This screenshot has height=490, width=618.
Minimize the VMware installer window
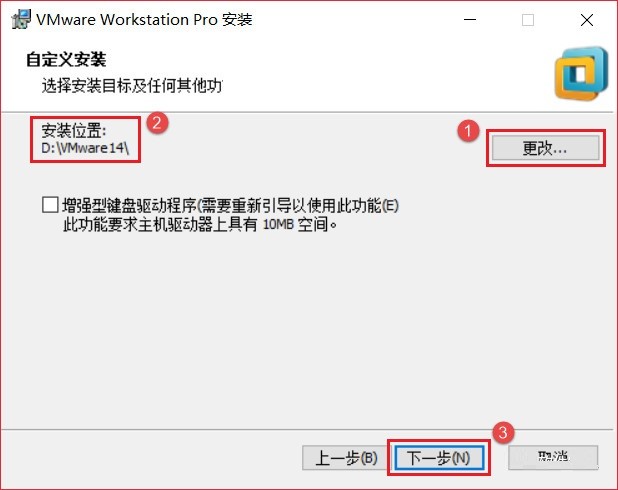[470, 20]
